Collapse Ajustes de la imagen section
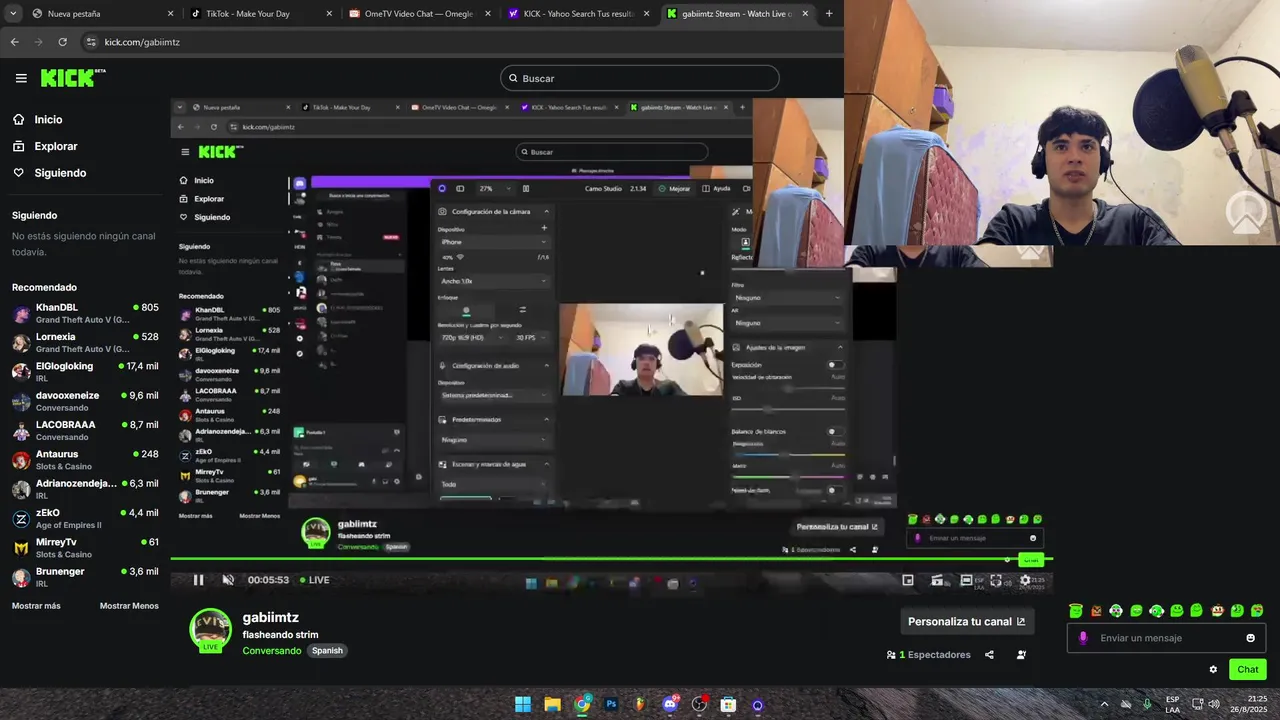Viewport: 1280px width, 720px height. point(839,347)
